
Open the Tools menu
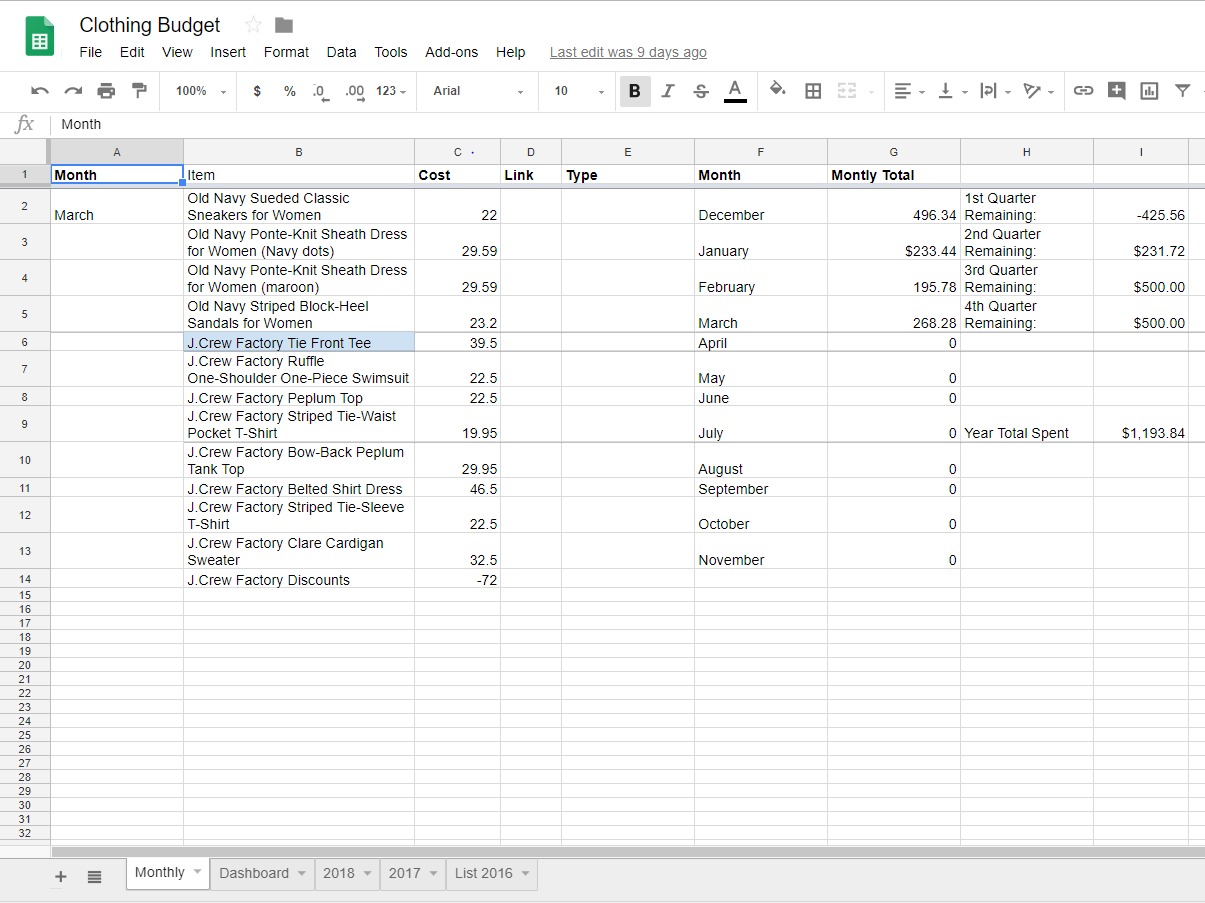391,52
